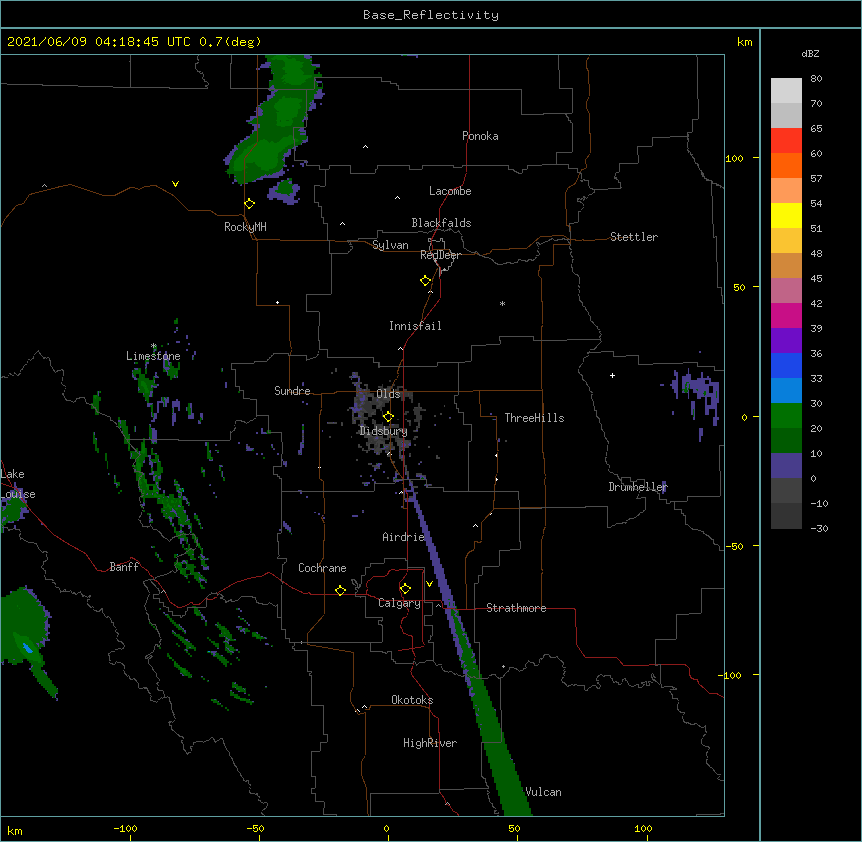Click the blue core in the southwest echo
Image resolution: width=862 pixels, height=842 pixels.
(x=27, y=648)
